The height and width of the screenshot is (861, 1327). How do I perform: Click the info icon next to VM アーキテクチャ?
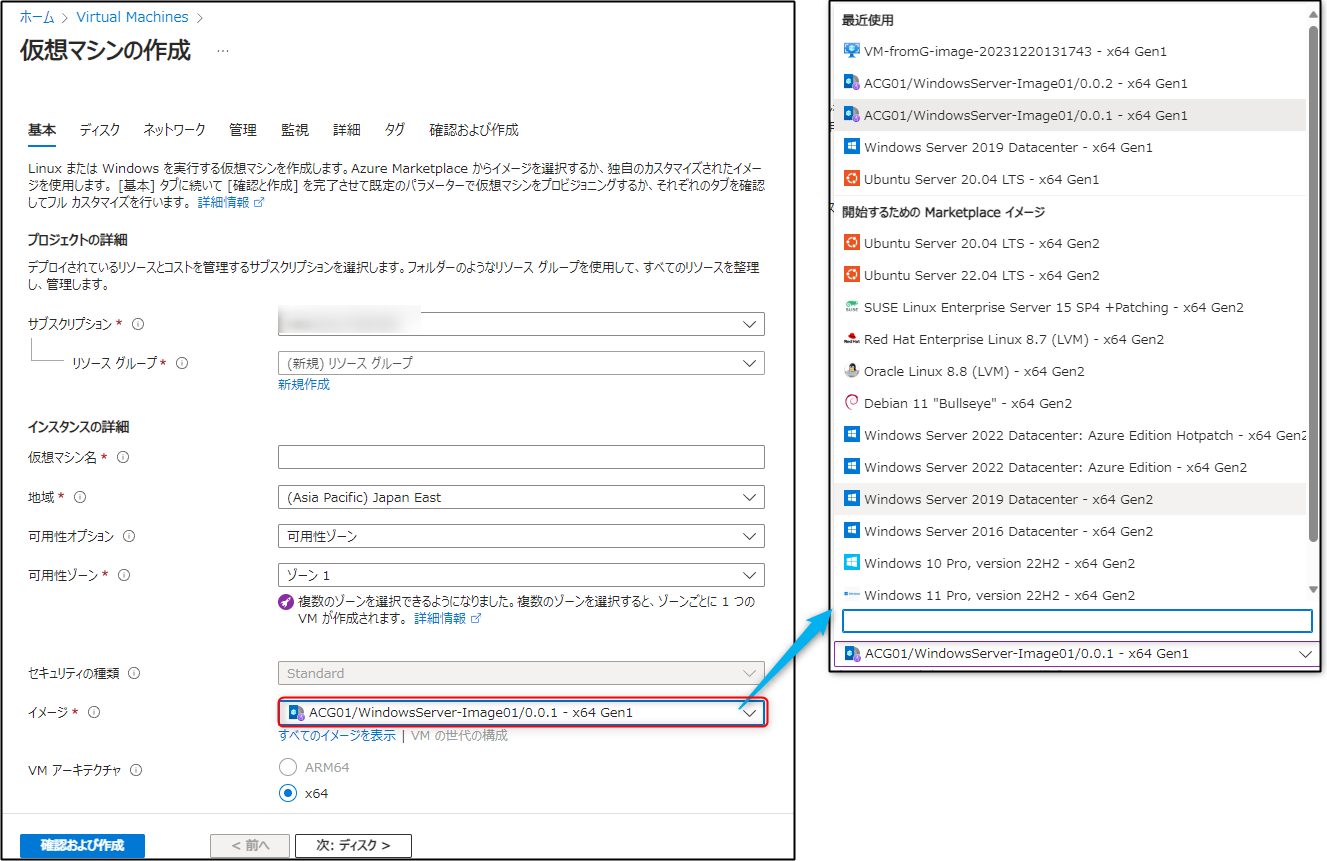tap(136, 770)
